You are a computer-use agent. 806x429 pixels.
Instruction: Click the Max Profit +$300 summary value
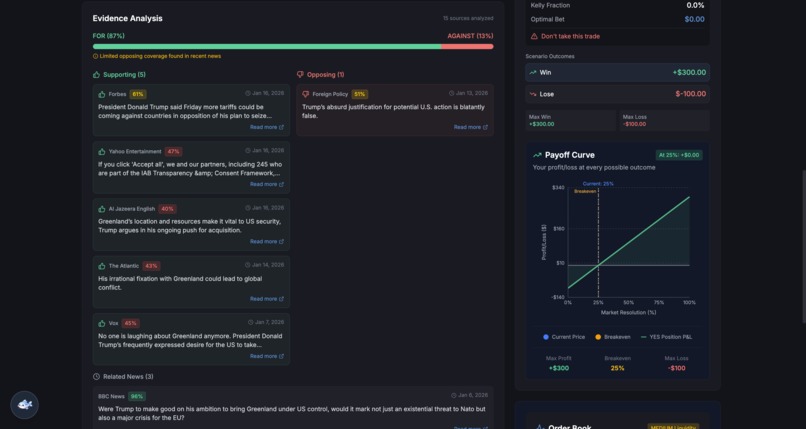[559, 368]
